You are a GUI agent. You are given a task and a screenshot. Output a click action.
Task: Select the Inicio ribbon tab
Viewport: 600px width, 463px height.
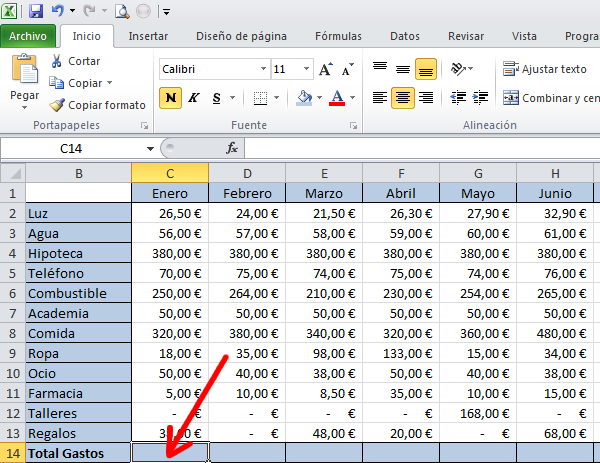tap(87, 36)
